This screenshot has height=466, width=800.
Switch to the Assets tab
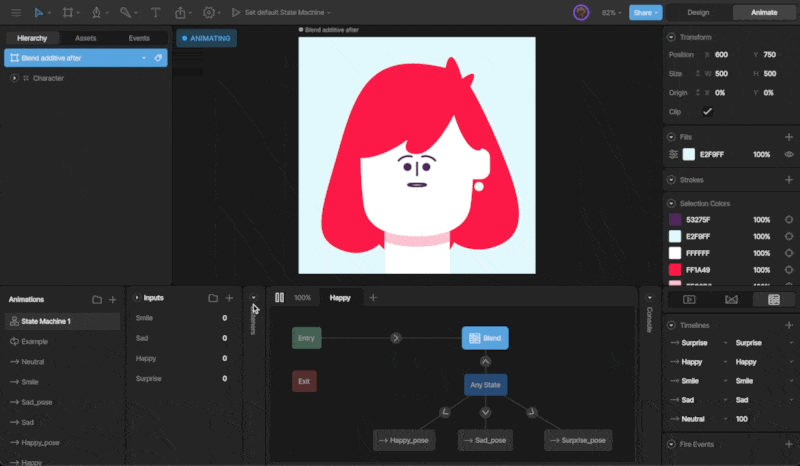click(x=86, y=38)
